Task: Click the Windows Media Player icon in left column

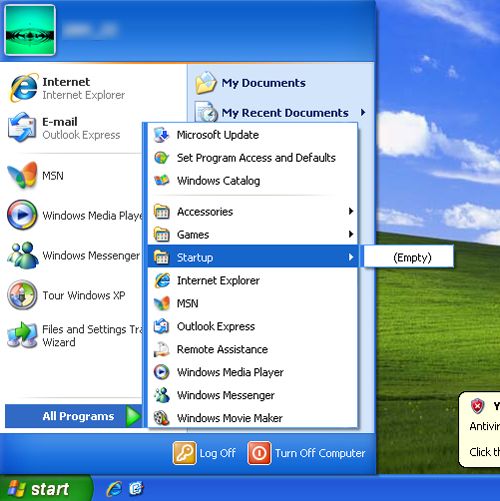Action: tap(22, 215)
